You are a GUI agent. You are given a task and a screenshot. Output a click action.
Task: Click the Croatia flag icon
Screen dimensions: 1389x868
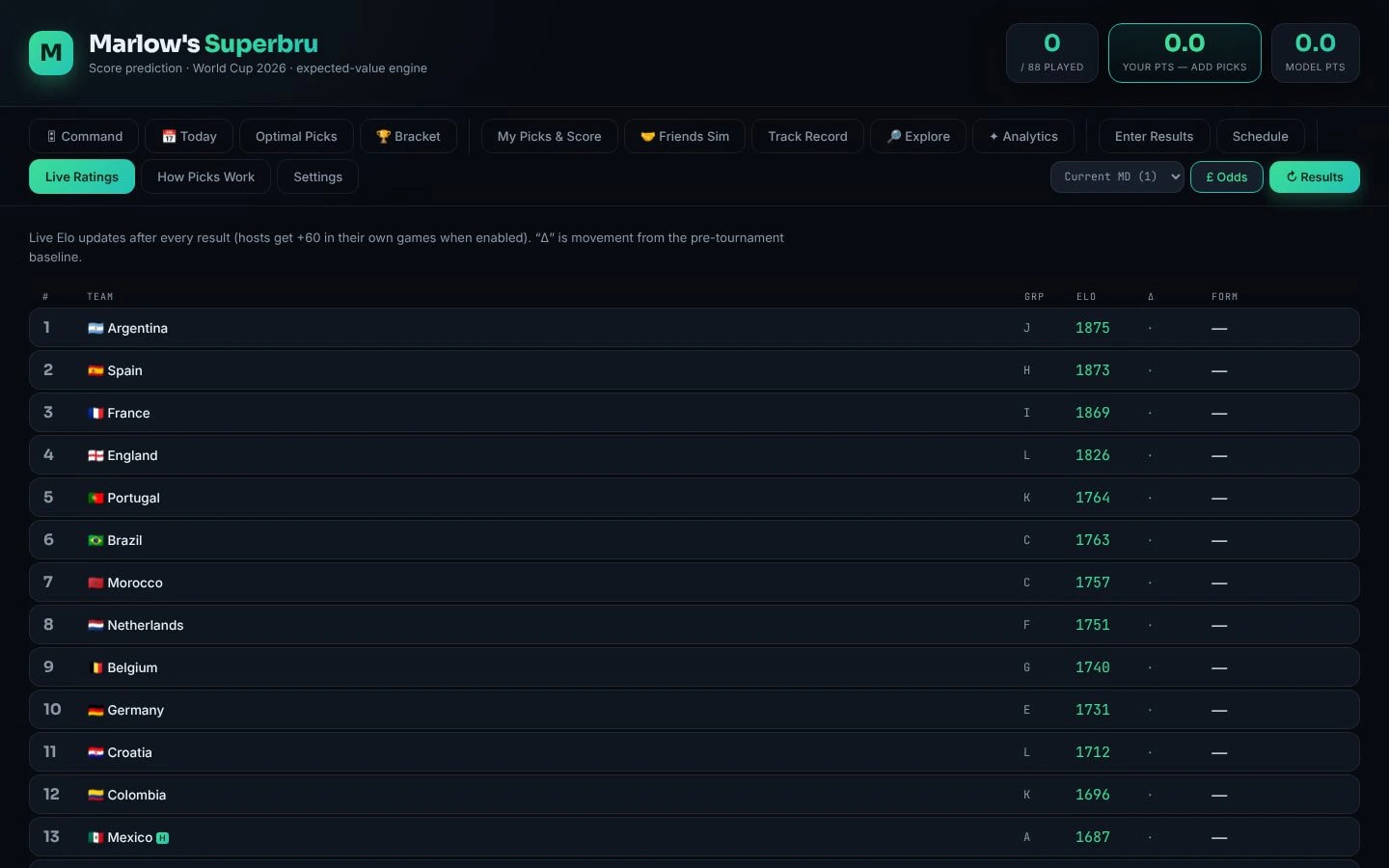[95, 752]
